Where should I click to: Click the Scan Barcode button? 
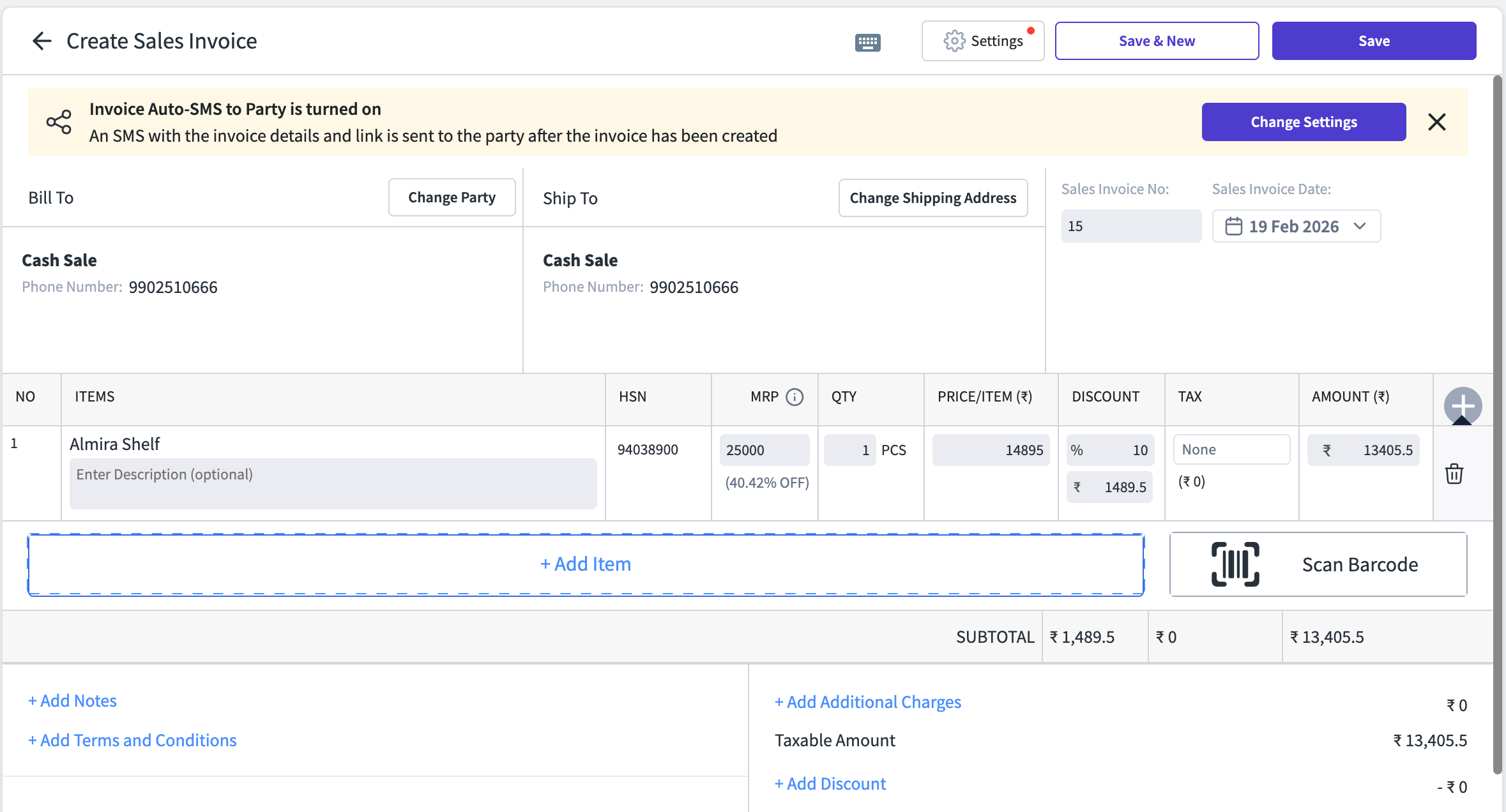1318,564
